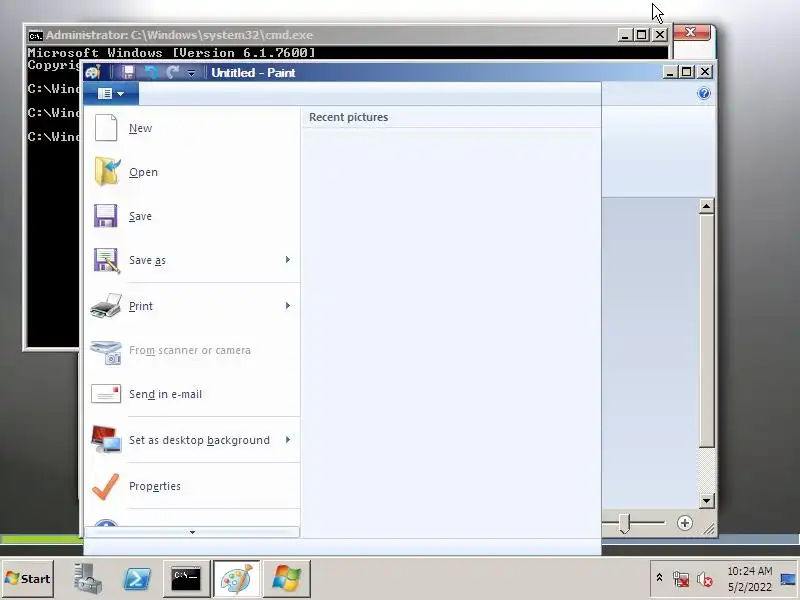
Task: Click the cmd window system icon
Action: (x=35, y=35)
